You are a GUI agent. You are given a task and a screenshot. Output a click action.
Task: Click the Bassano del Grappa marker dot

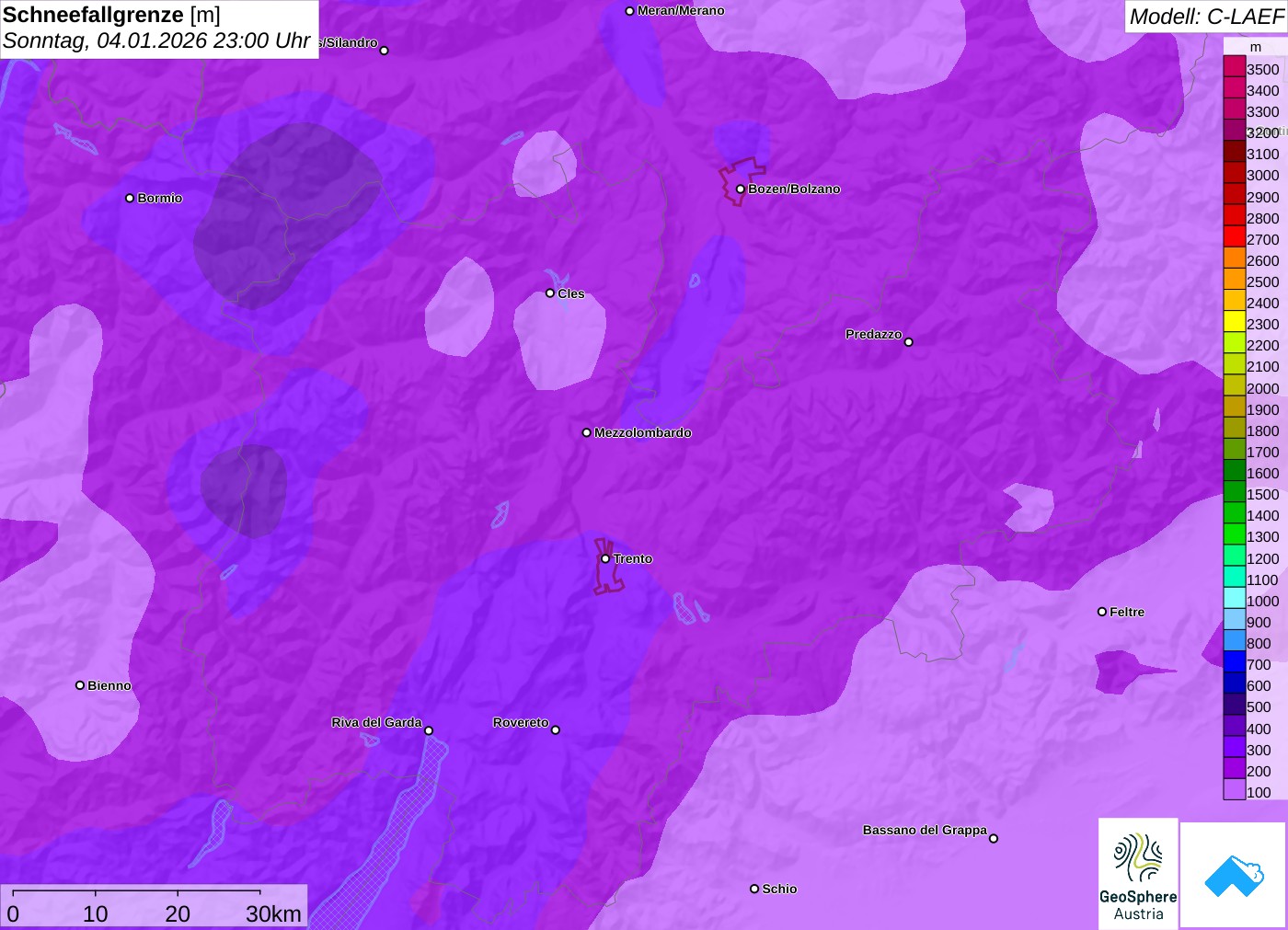994,838
